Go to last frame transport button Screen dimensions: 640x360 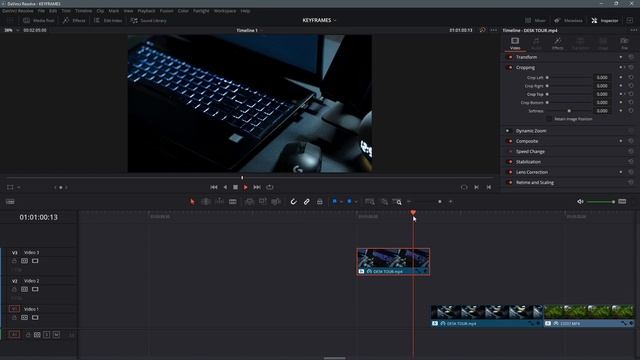coord(257,187)
